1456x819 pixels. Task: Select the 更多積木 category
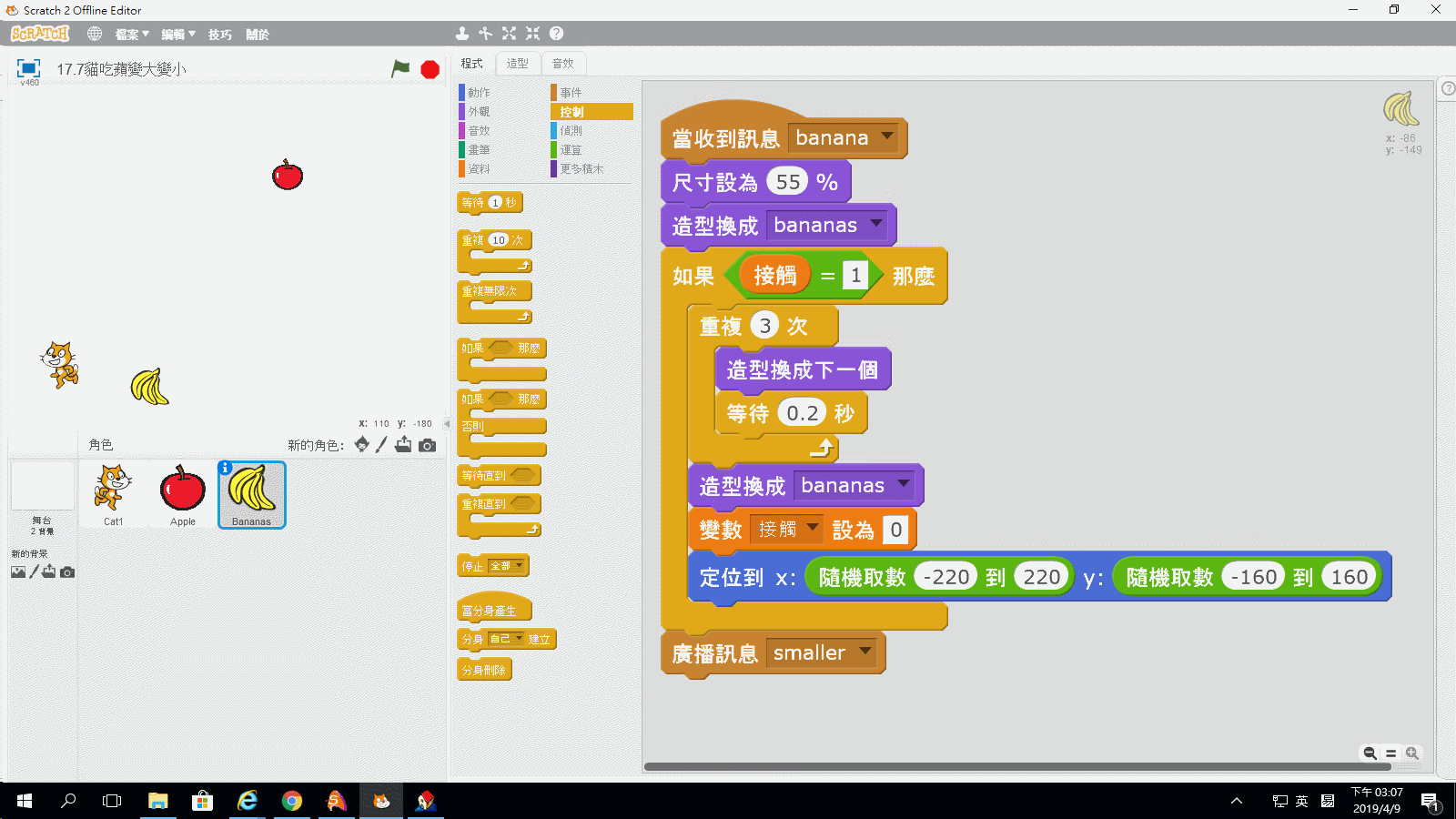[x=591, y=169]
